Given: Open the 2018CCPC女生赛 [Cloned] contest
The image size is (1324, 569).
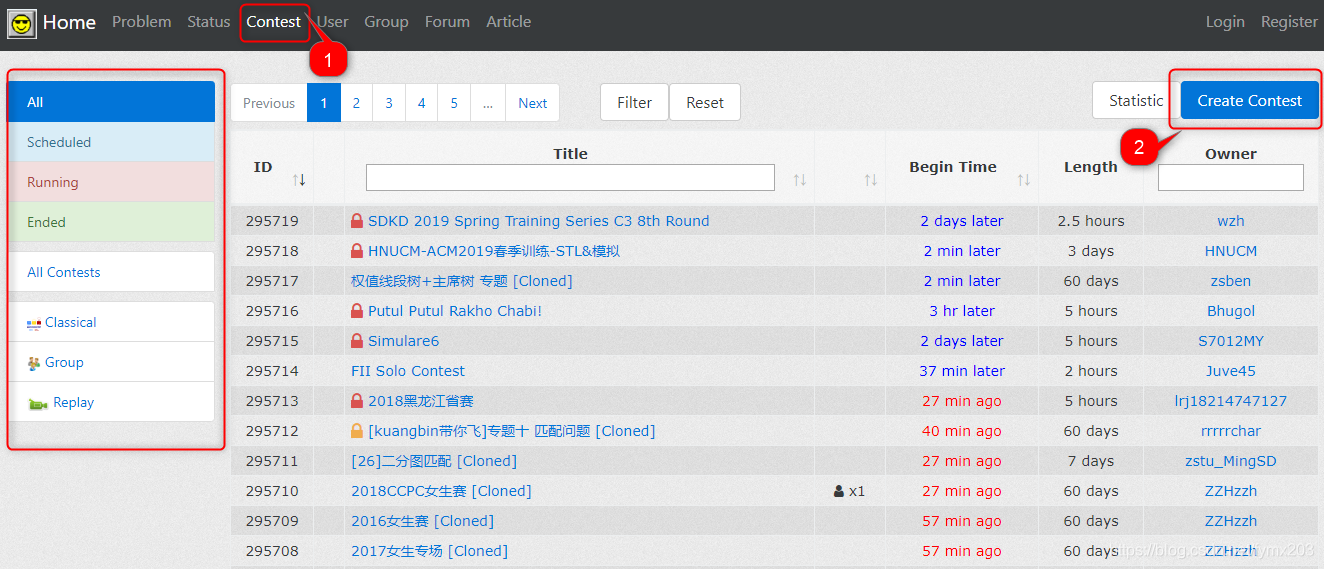Looking at the screenshot, I should 441,491.
